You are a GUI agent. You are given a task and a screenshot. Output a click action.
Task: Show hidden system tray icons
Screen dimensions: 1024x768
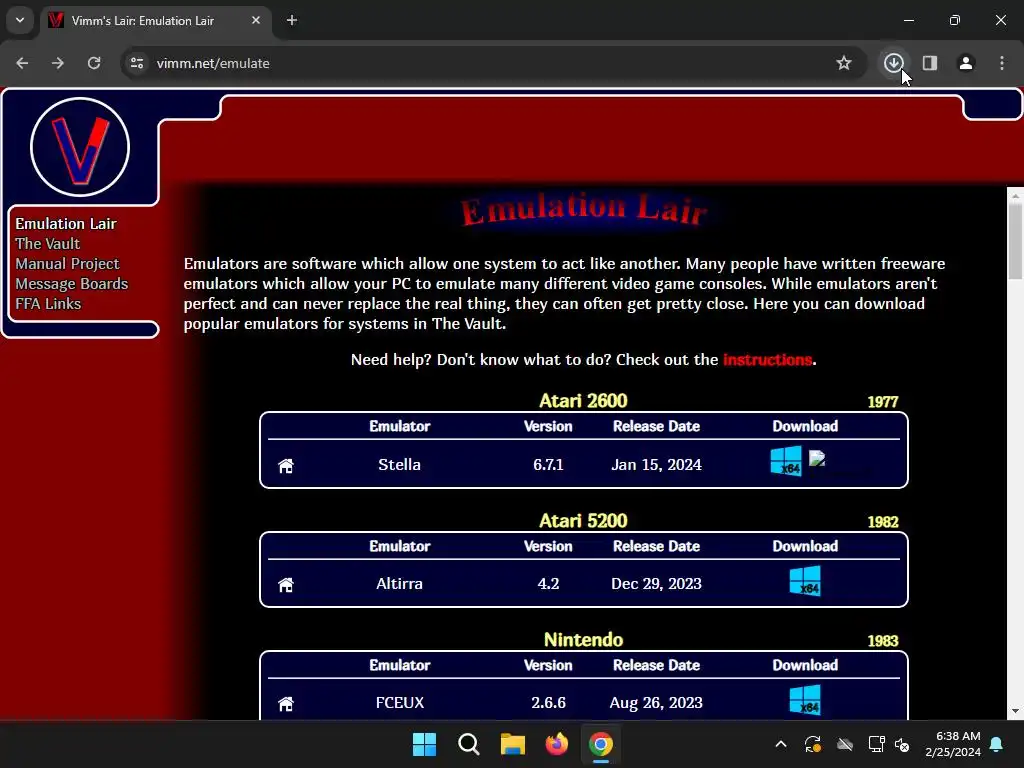pyautogui.click(x=780, y=744)
